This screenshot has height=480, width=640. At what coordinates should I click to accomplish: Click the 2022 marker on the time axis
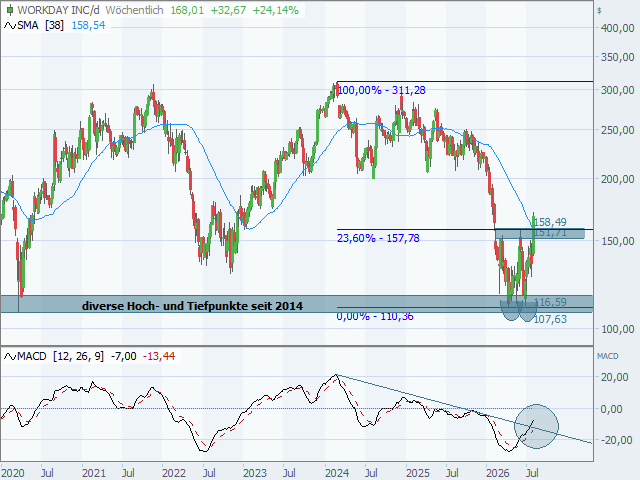click(x=174, y=473)
